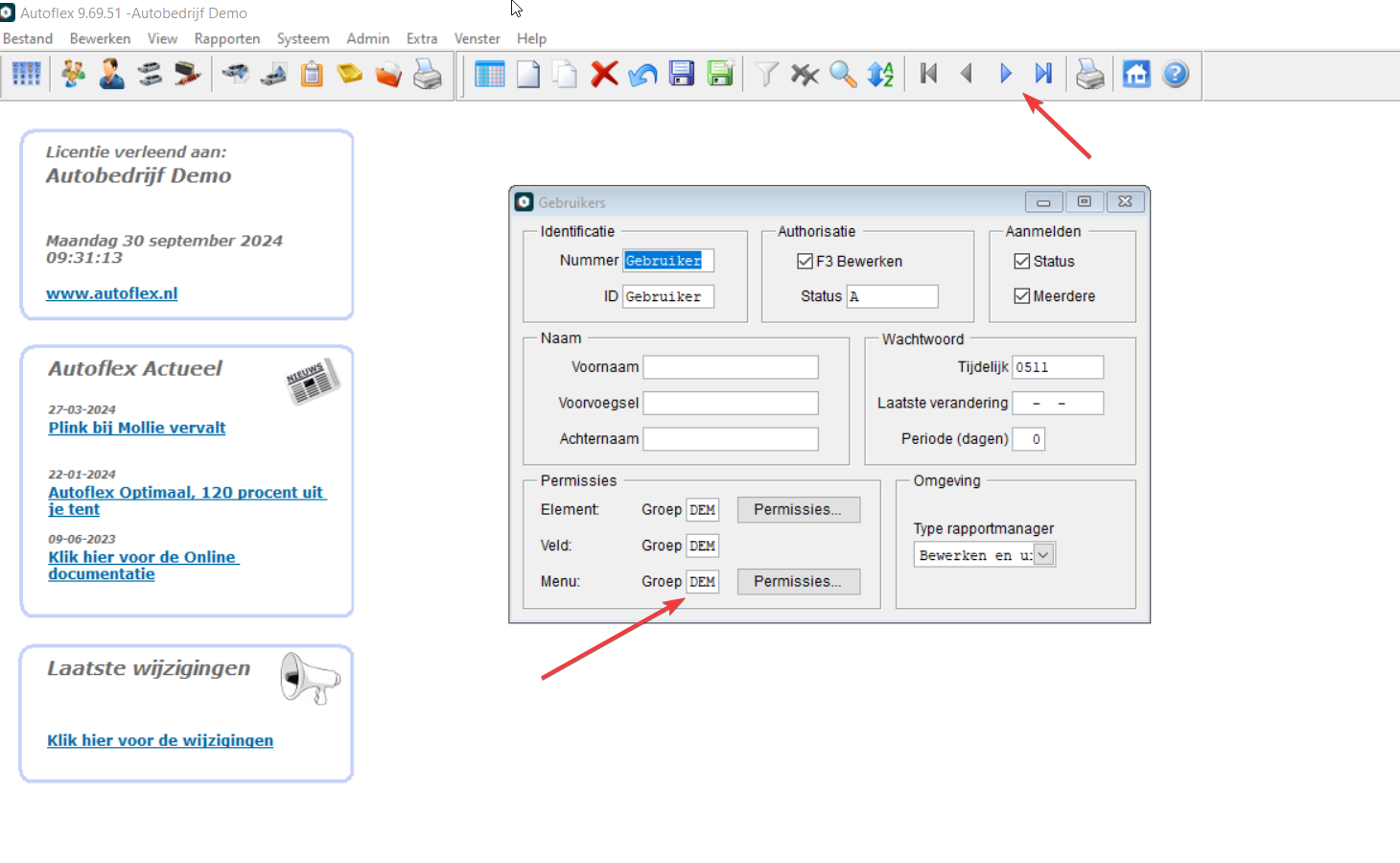This screenshot has height=863, width=1400.
Task: Toggle Status checkbox under Aanmelden
Action: pos(1022,261)
